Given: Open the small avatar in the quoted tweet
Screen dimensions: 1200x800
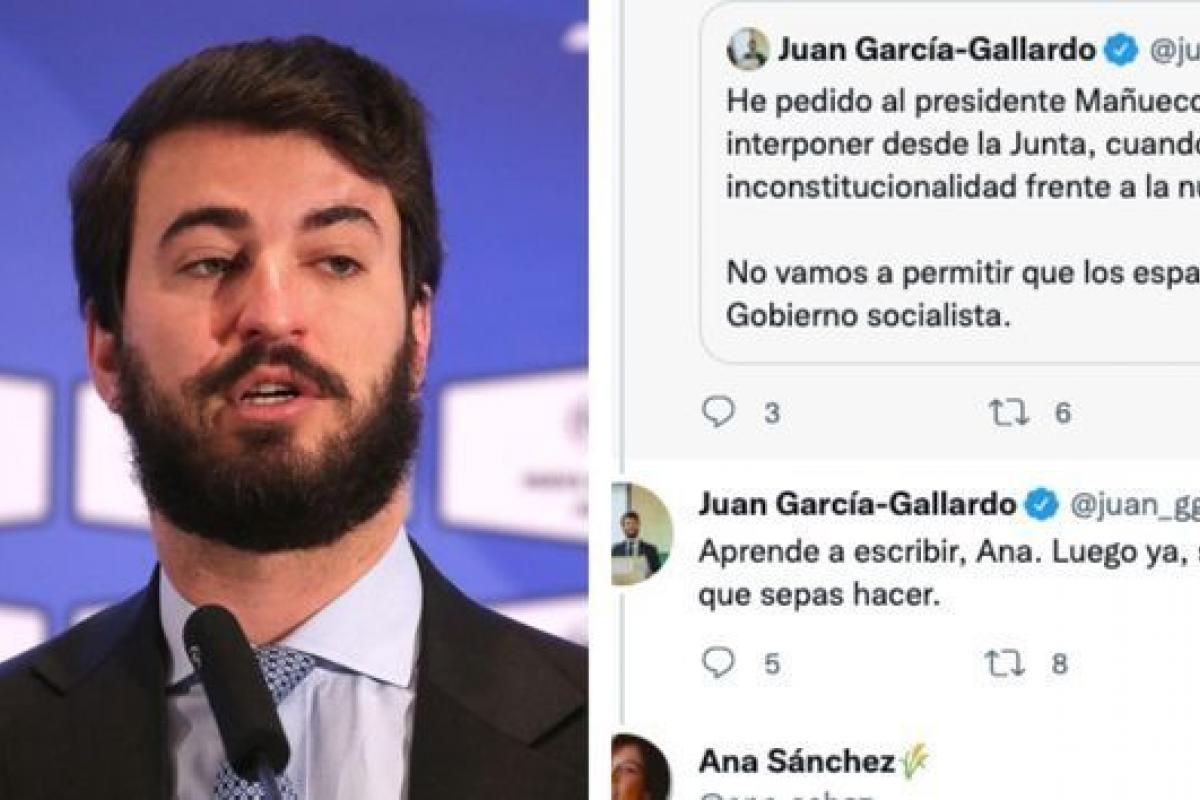Looking at the screenshot, I should [748, 49].
